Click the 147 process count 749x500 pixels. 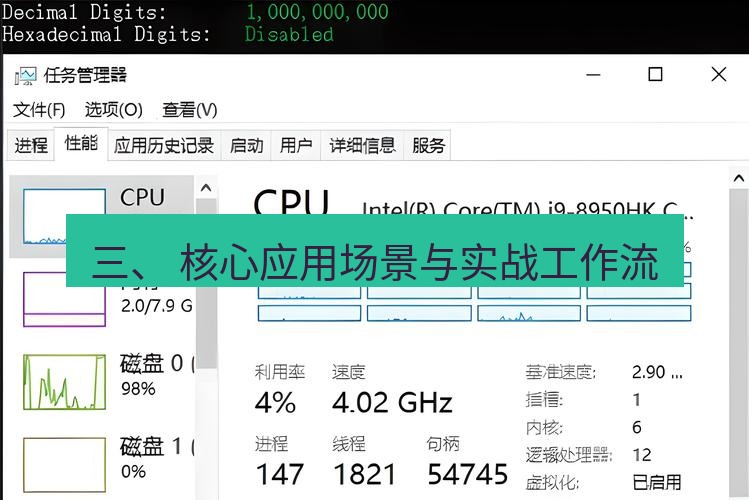pos(279,475)
